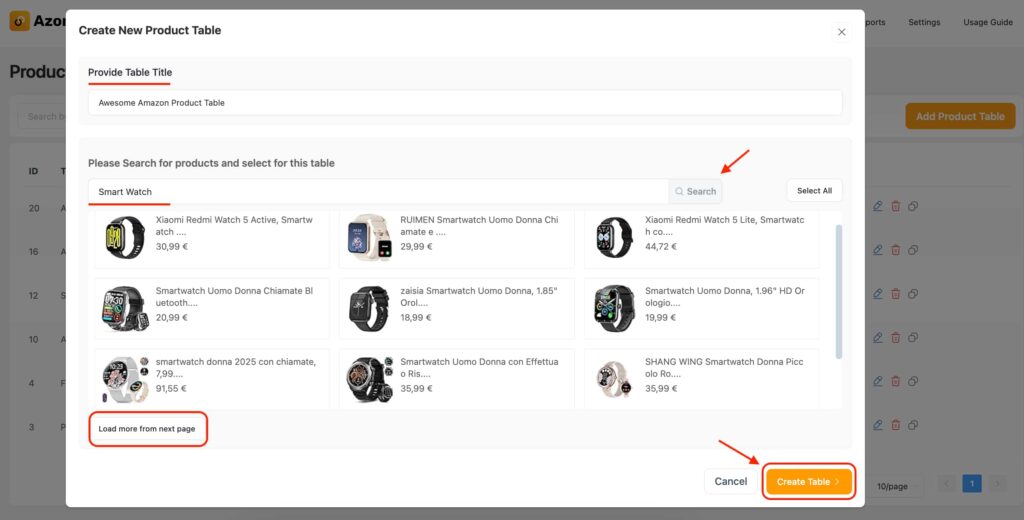Delete background table row ID 16
The height and width of the screenshot is (520, 1024).
tap(895, 250)
